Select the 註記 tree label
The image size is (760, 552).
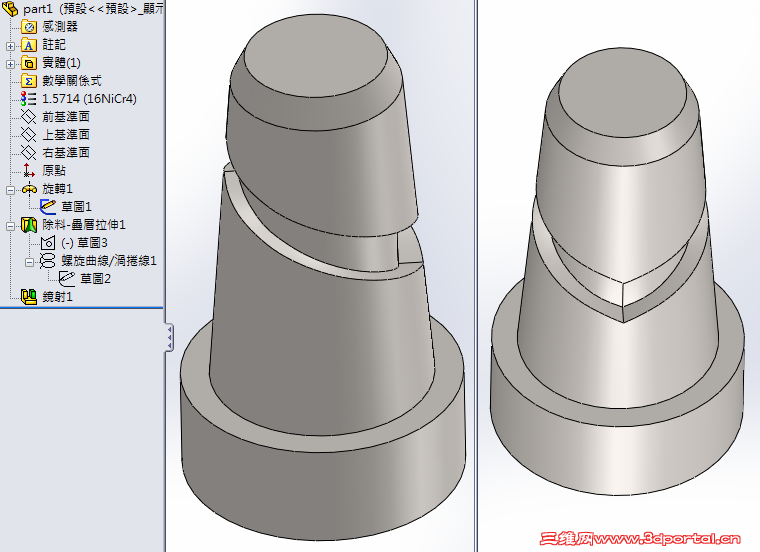(x=54, y=45)
